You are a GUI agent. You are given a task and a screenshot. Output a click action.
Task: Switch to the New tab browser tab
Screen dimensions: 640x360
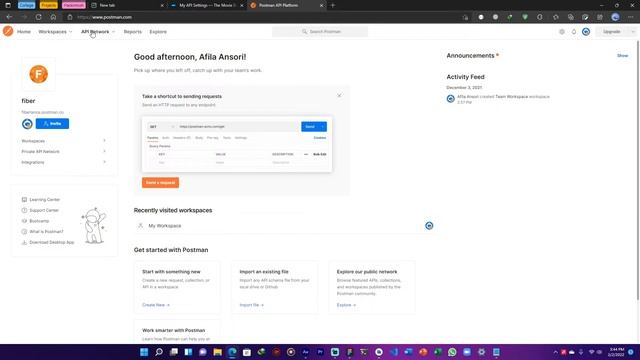coord(127,5)
